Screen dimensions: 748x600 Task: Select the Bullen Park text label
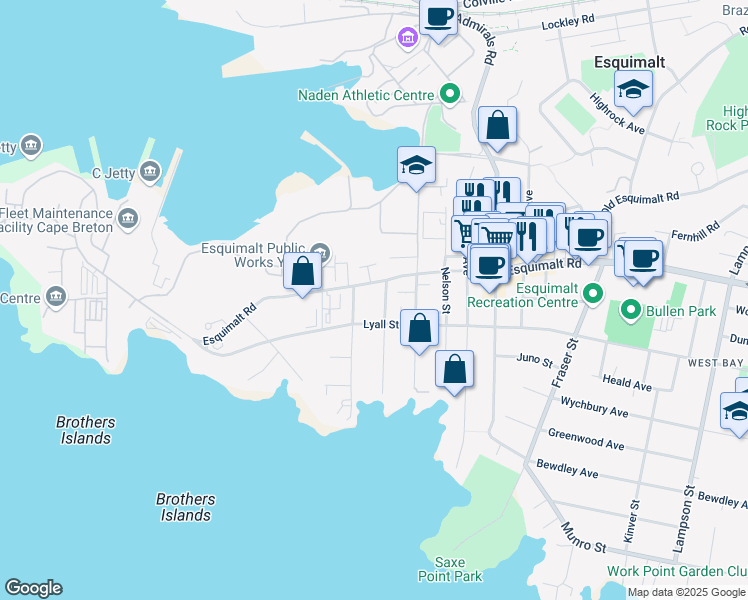coord(681,311)
